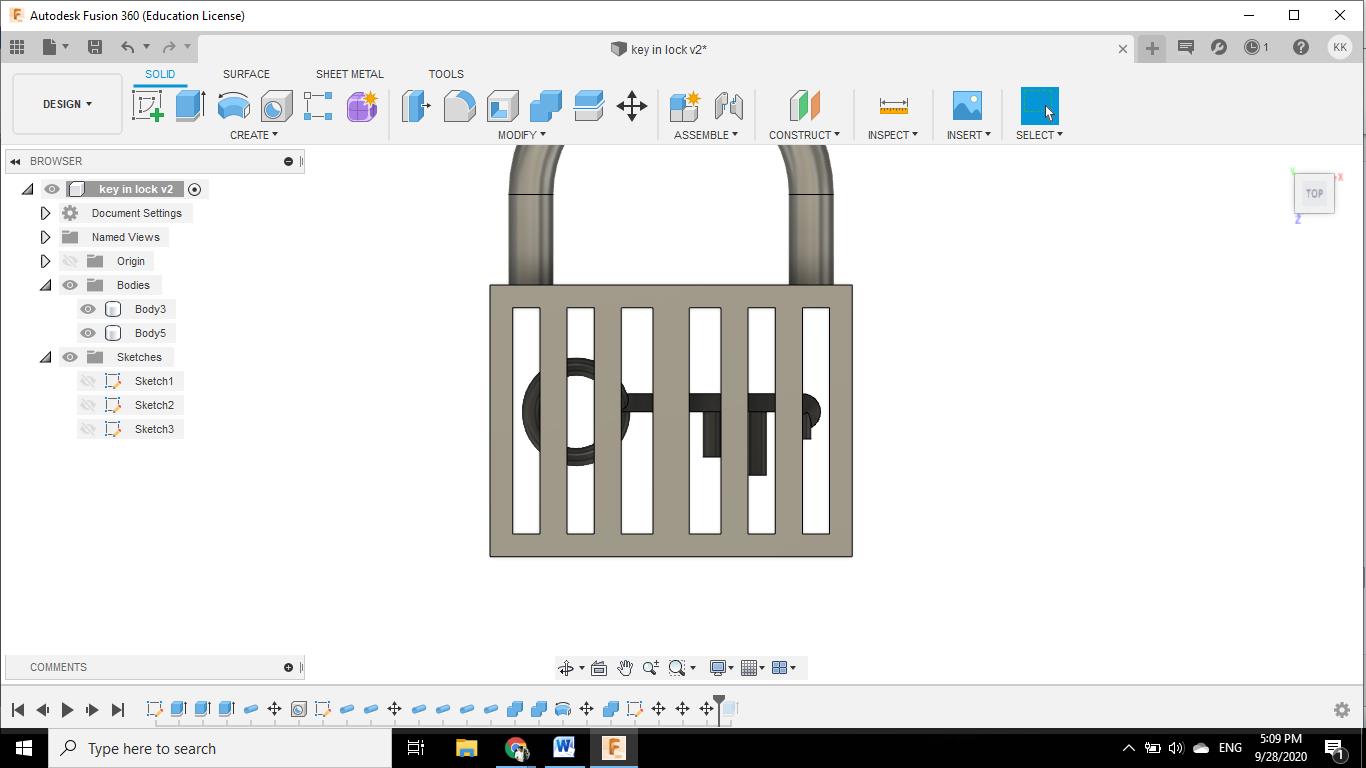Open the Joint tool in Assemble
The width and height of the screenshot is (1366, 768).
tap(728, 106)
